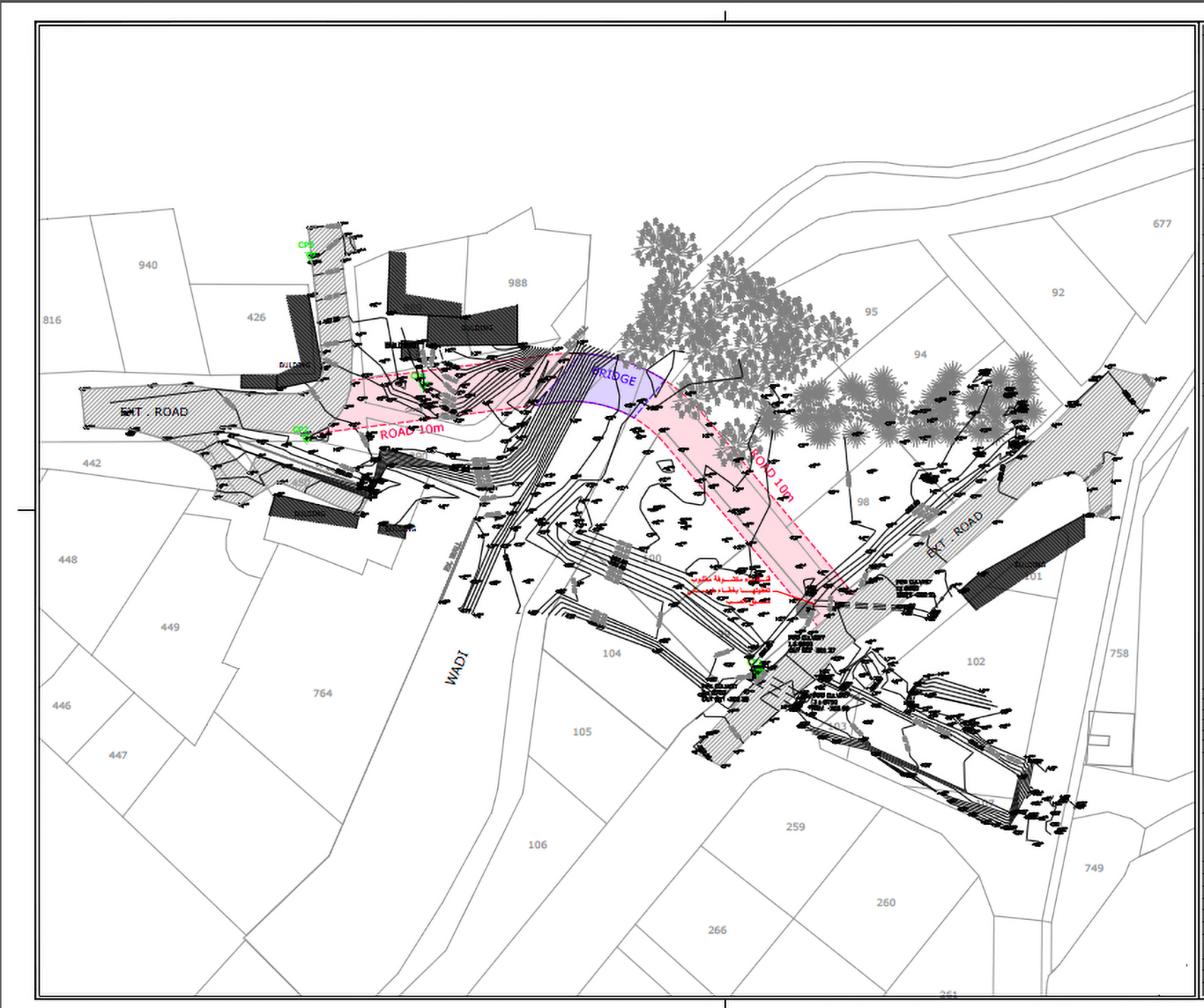Select parcel number 259

[x=796, y=826]
